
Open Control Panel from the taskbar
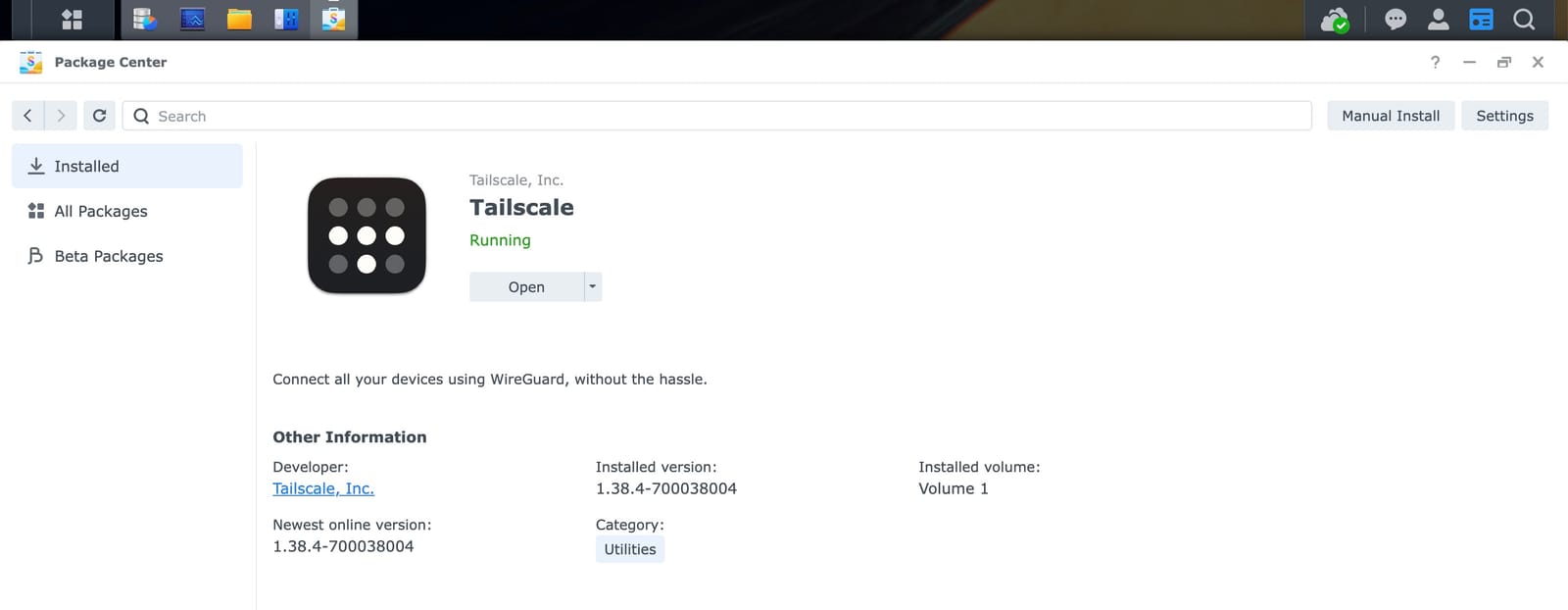tap(286, 20)
